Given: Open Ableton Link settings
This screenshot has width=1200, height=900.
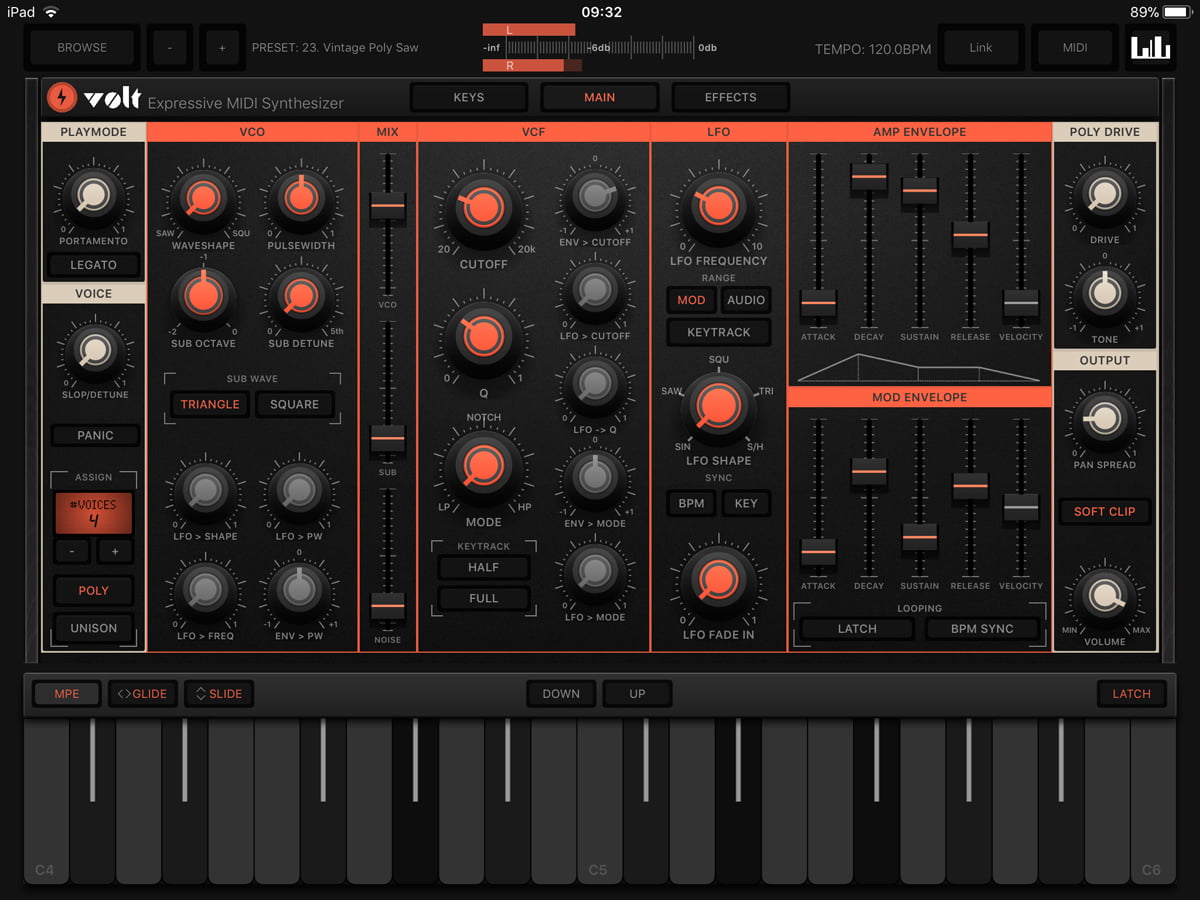Looking at the screenshot, I should point(981,47).
